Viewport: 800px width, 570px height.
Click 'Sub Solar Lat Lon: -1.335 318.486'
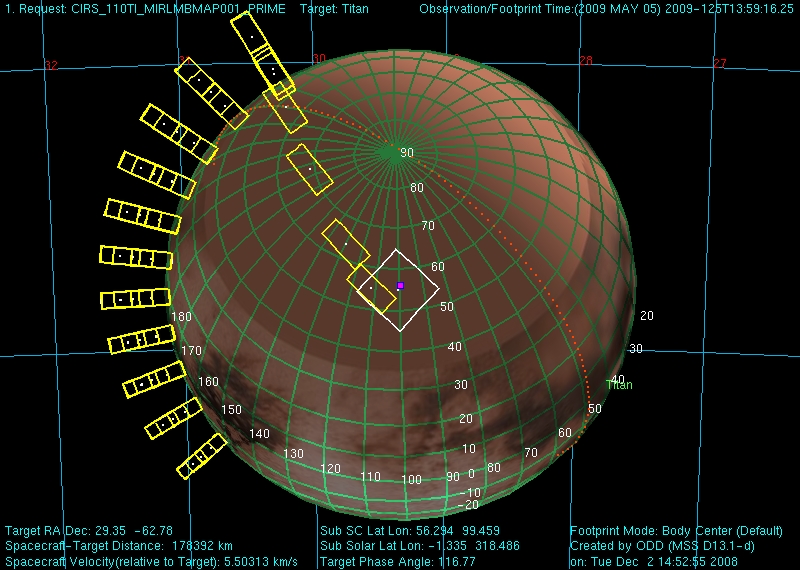point(419,546)
